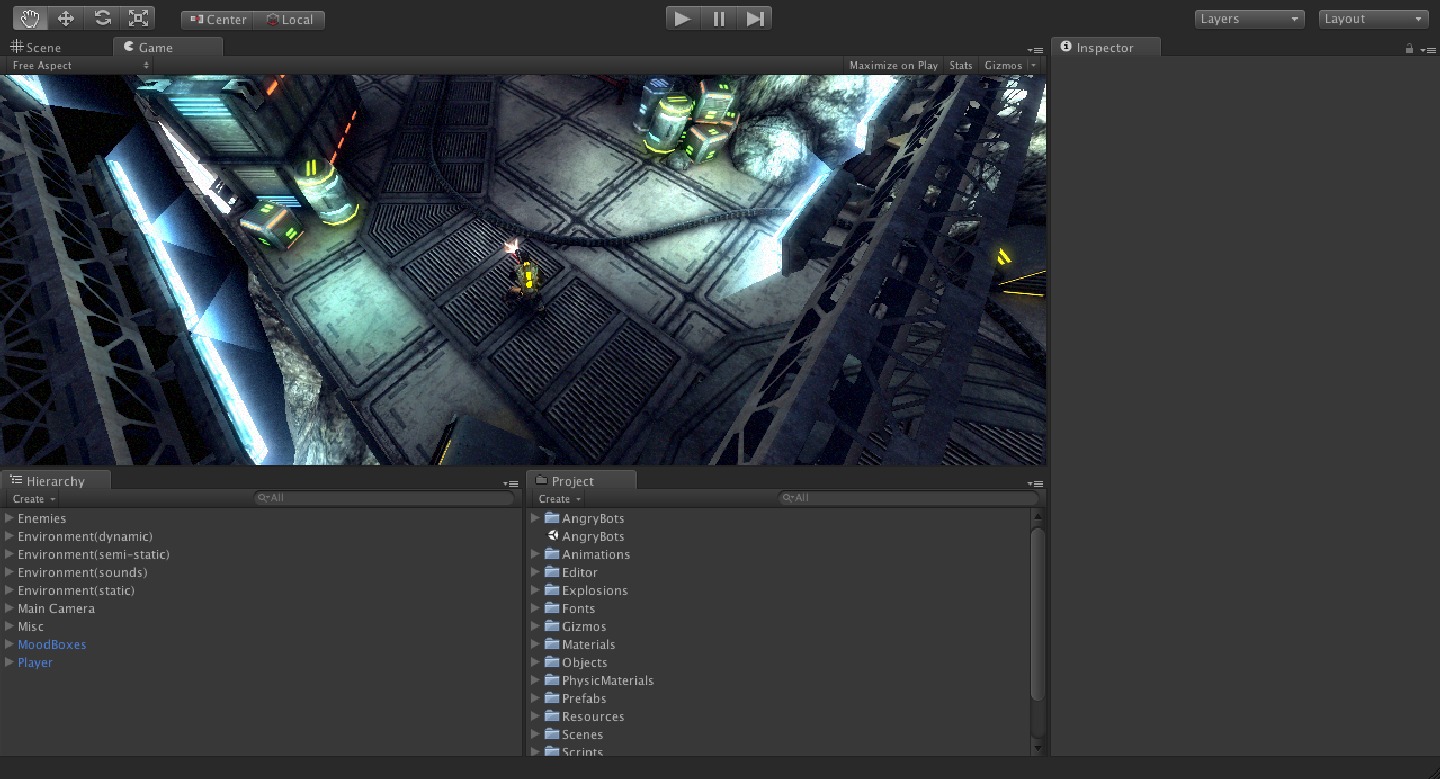Open the Project Create menu

click(559, 499)
